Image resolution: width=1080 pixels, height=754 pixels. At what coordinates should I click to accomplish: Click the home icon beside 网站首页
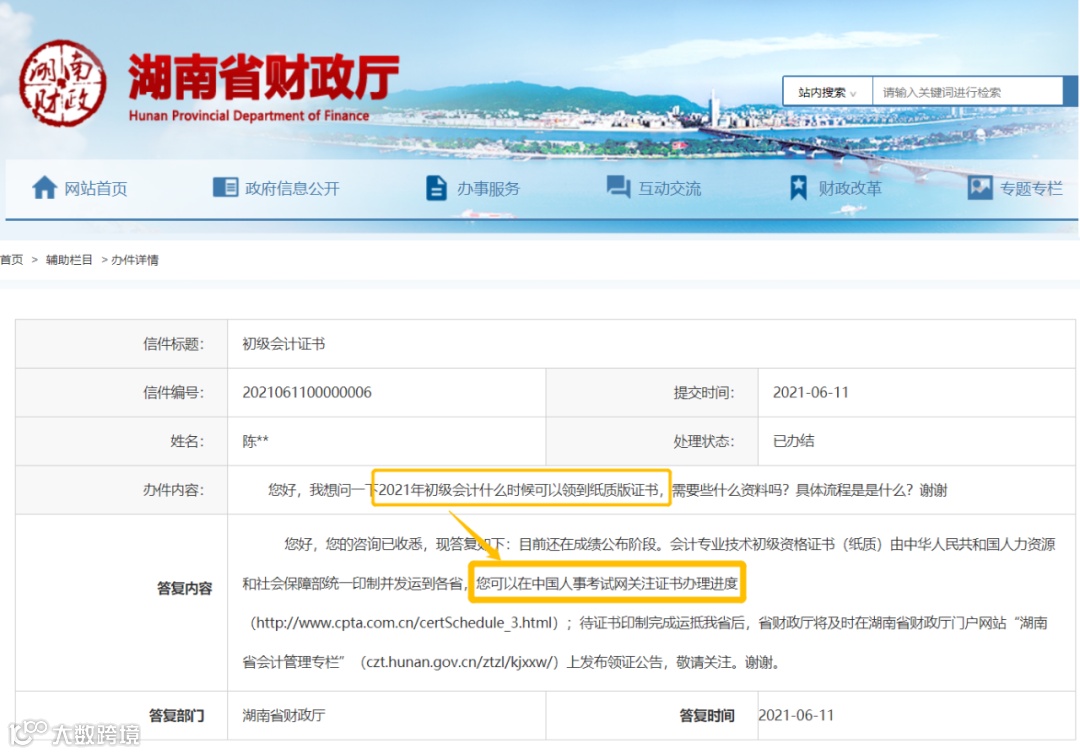point(44,187)
